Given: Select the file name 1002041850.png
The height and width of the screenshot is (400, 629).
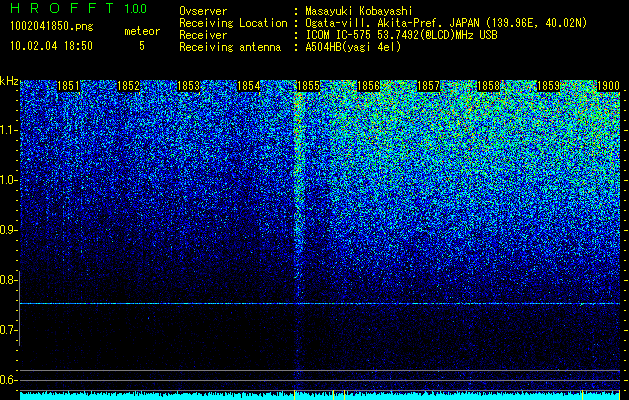Looking at the screenshot, I should pos(52,27).
